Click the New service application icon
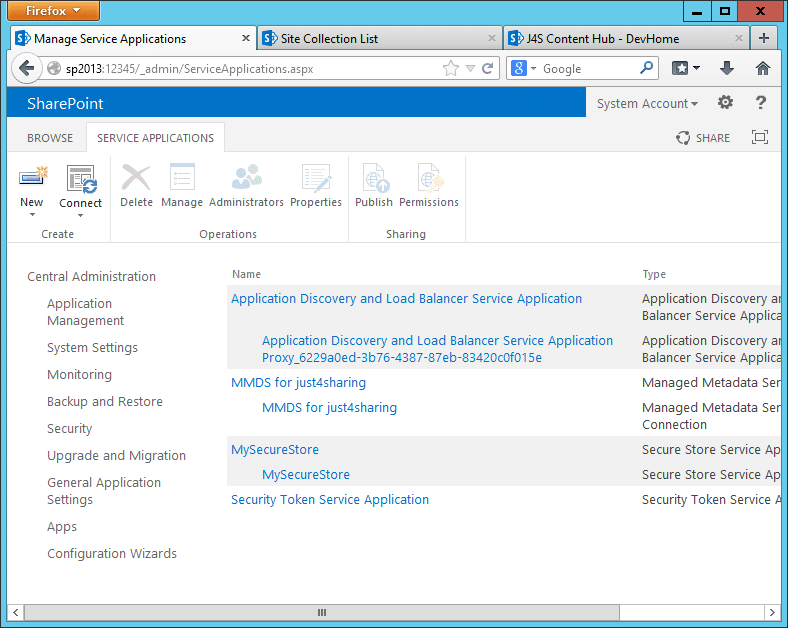 tap(32, 178)
